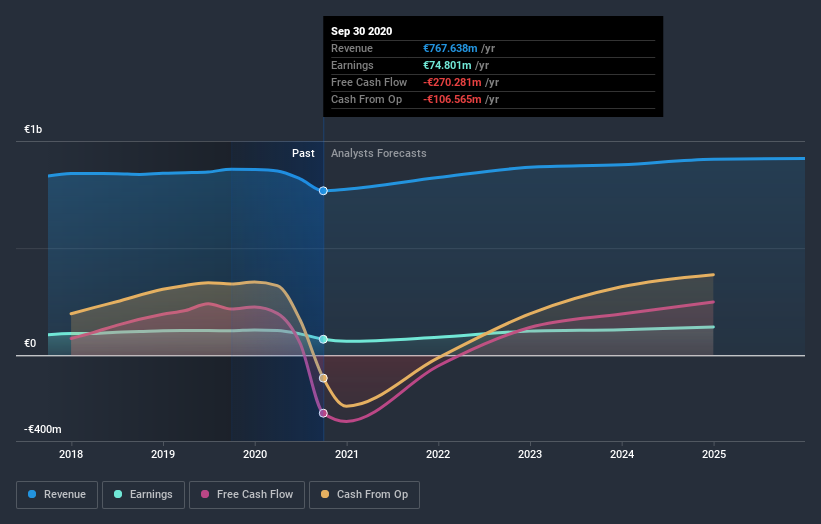Screen dimensions: 821x524
Task: Click the €767.638m revenue value
Action: click(450, 48)
